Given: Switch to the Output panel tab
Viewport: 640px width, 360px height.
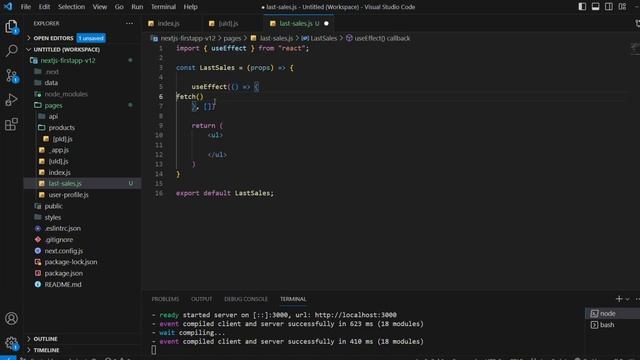Looking at the screenshot, I should click(x=202, y=299).
